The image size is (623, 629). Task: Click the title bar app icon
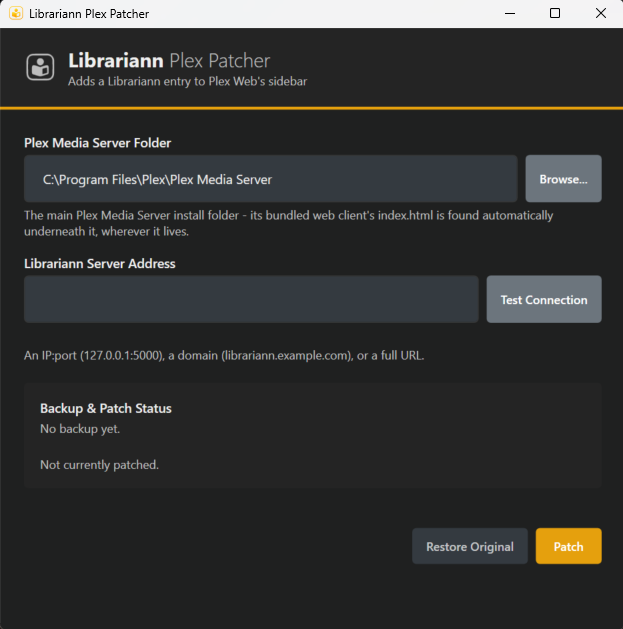point(16,13)
